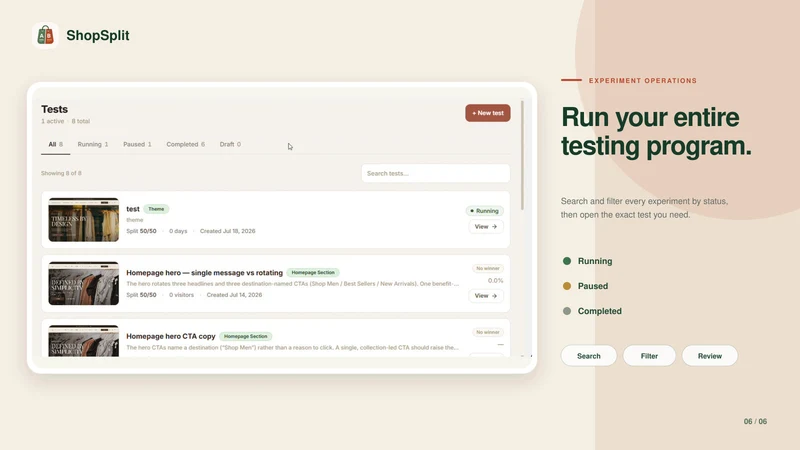Click the View button for 'test'
Viewport: 800px width, 450px height.
[485, 227]
